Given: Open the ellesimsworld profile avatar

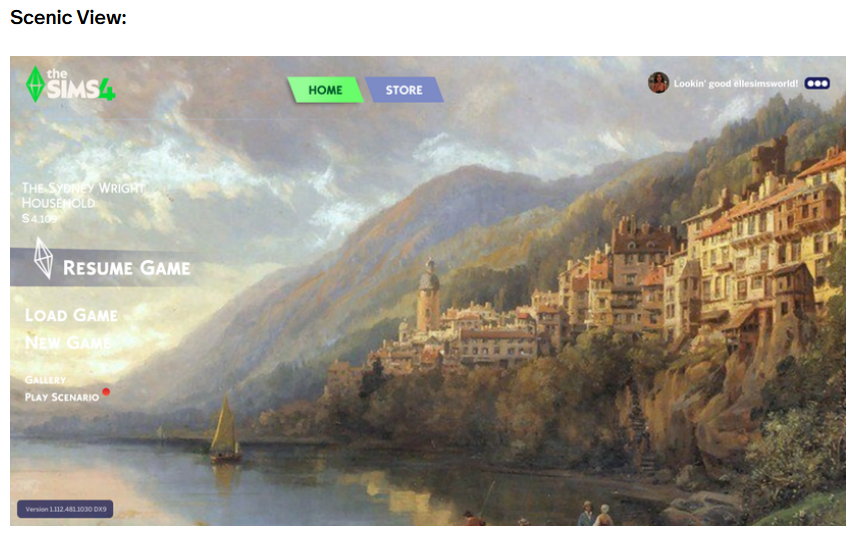Looking at the screenshot, I should coord(658,83).
